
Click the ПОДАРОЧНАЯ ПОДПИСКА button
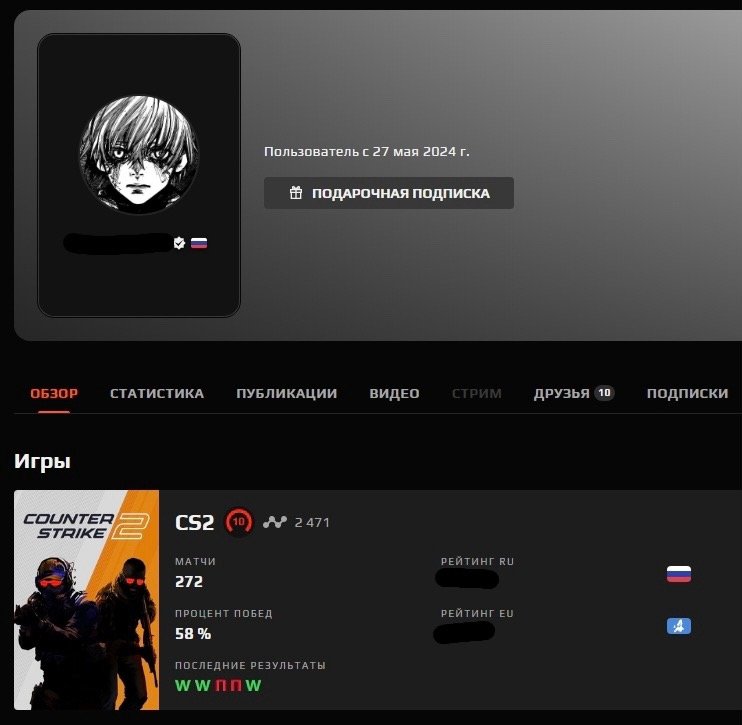click(x=389, y=193)
